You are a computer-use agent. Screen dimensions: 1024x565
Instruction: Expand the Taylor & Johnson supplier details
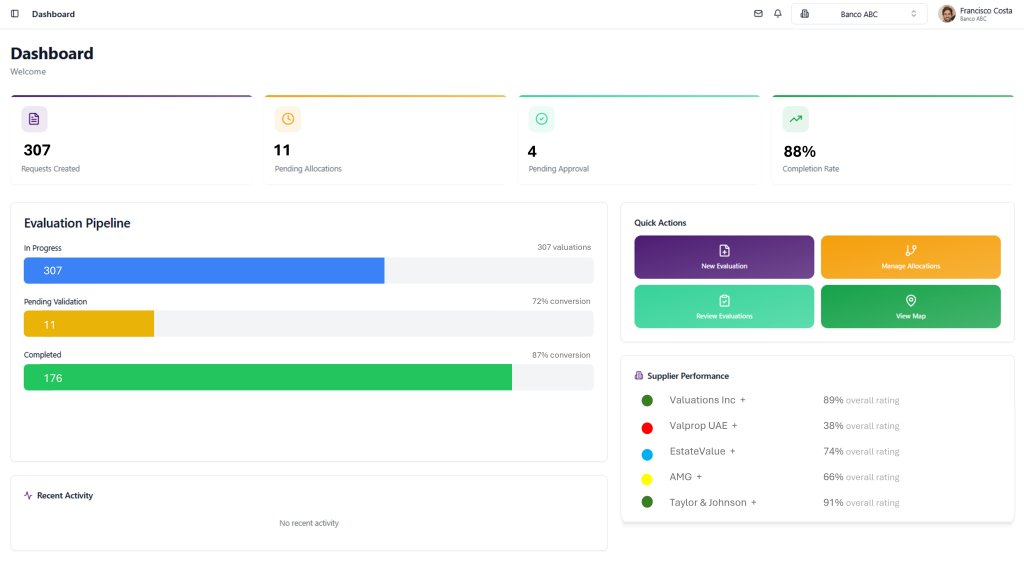point(754,503)
